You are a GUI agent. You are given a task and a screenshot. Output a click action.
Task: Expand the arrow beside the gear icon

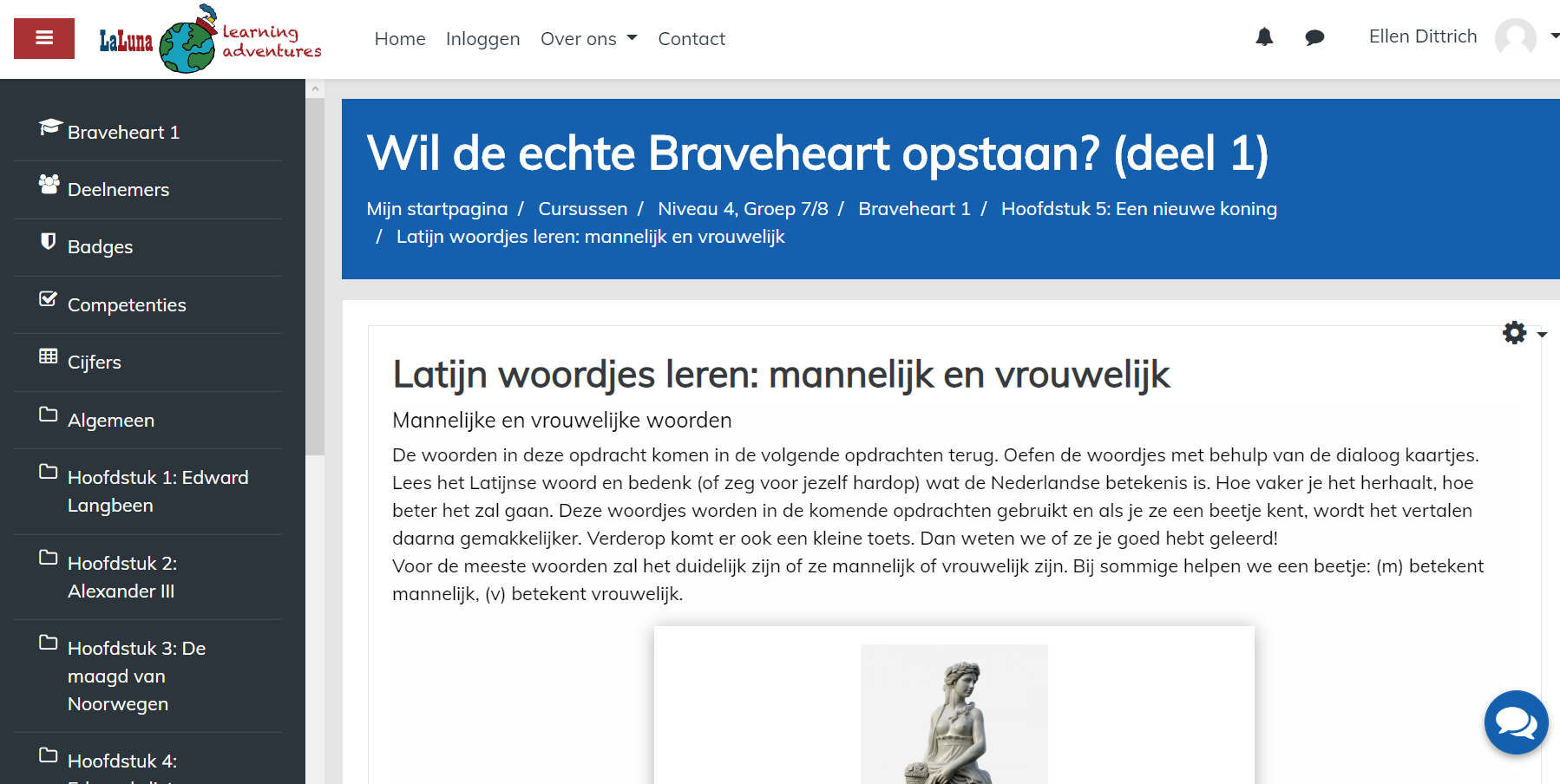(1542, 335)
